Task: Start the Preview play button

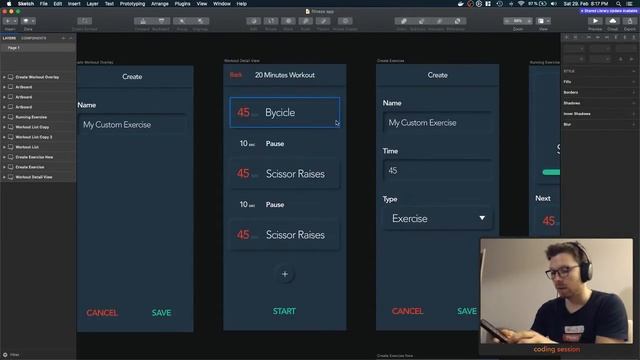Action: coord(595,21)
